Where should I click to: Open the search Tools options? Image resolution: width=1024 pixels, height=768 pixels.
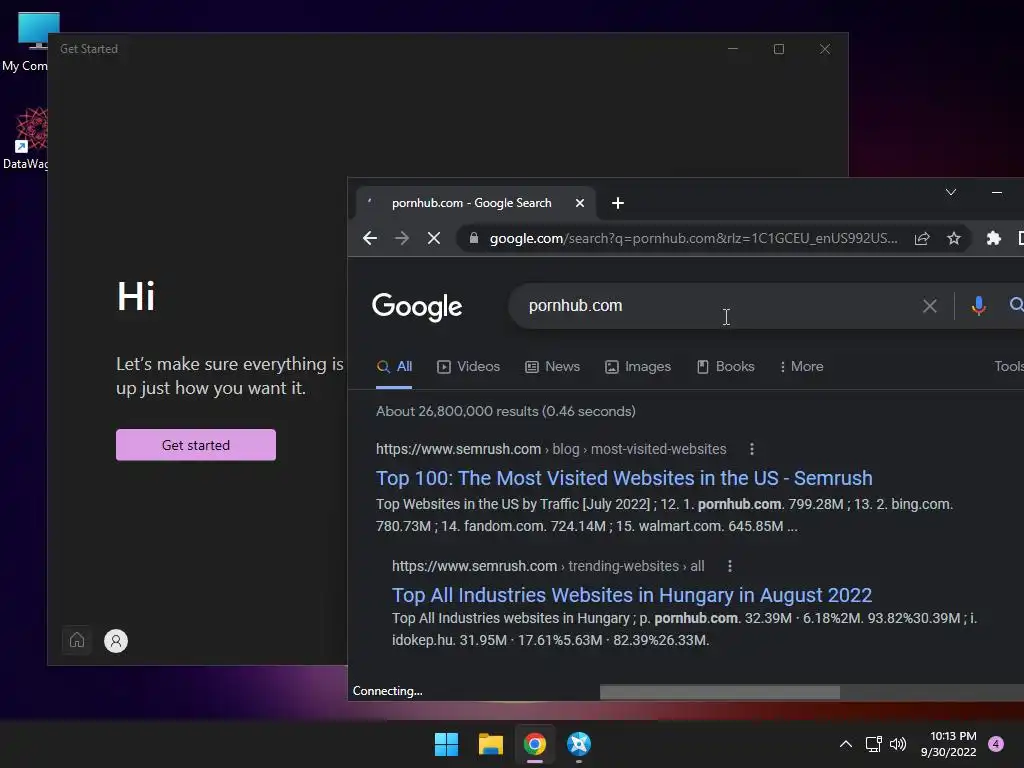click(x=1008, y=367)
